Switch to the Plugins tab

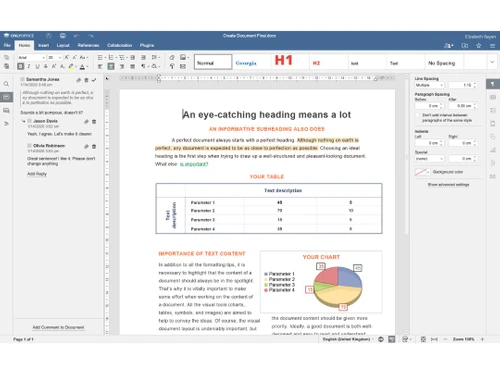(x=147, y=45)
